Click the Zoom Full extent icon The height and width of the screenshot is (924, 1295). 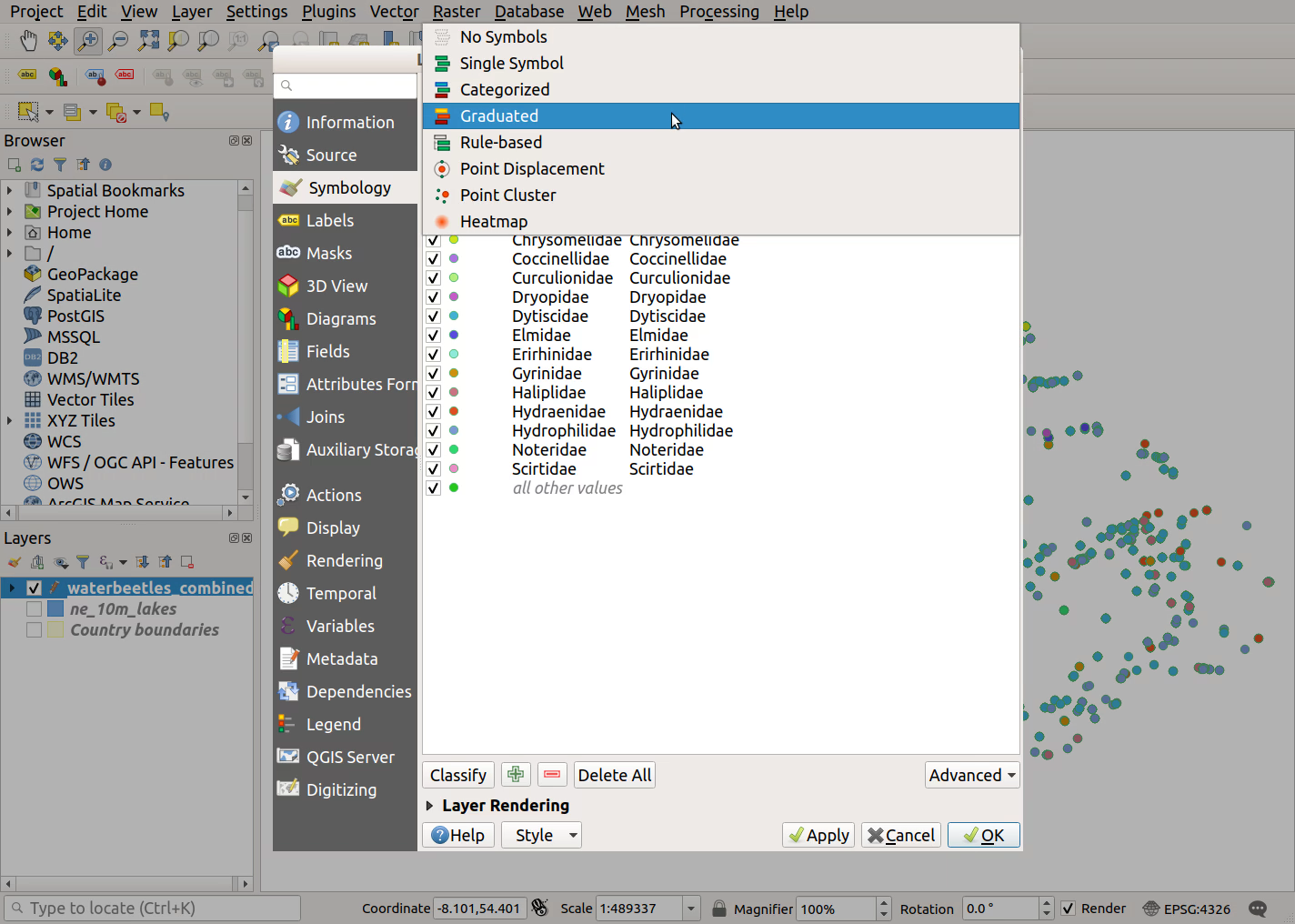148,40
